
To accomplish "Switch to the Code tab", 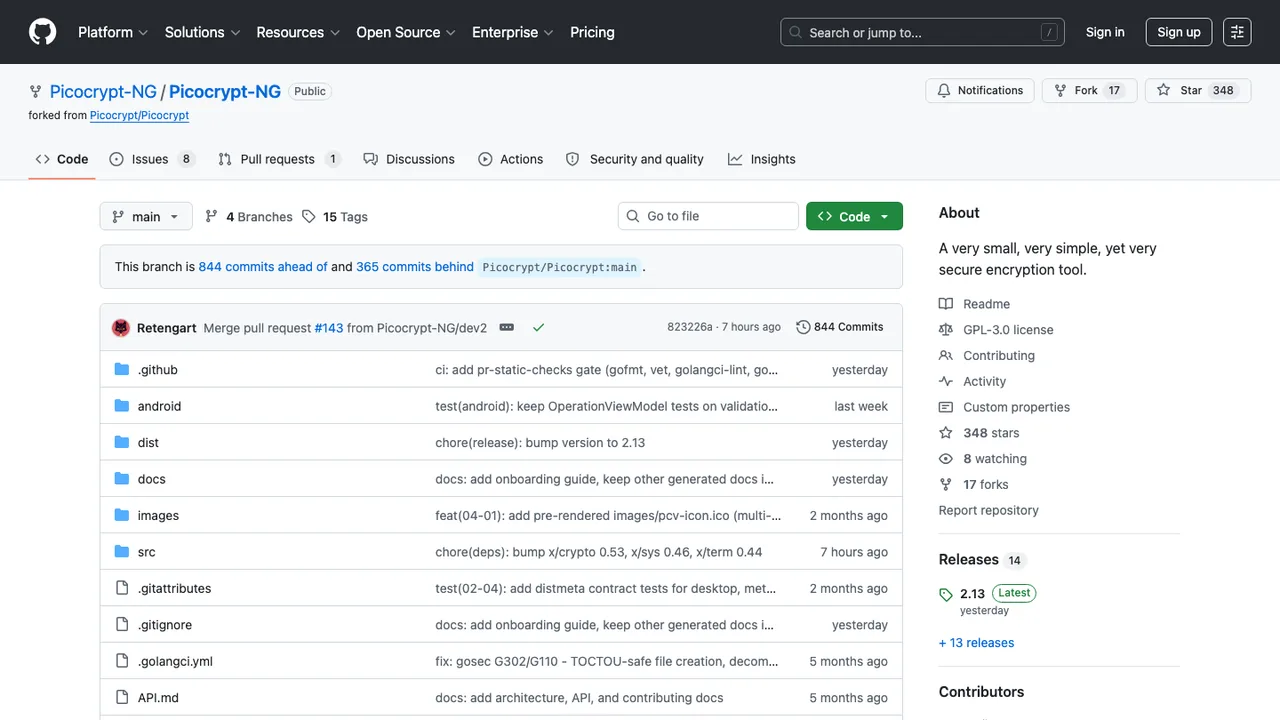I will 62,159.
